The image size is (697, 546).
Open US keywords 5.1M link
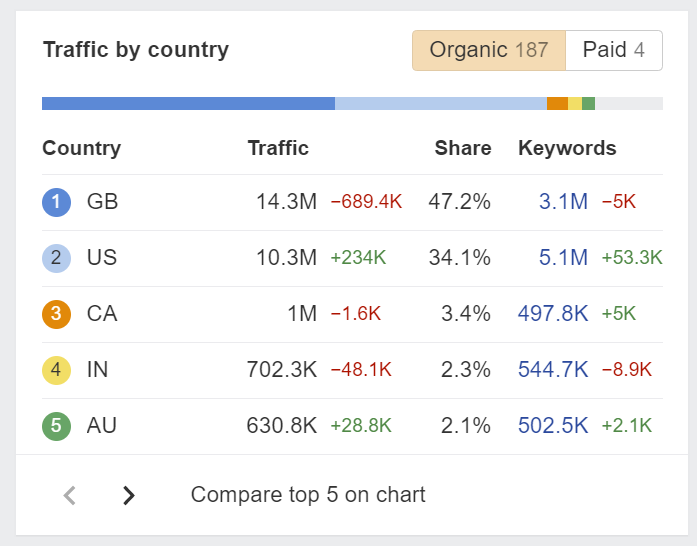click(563, 258)
